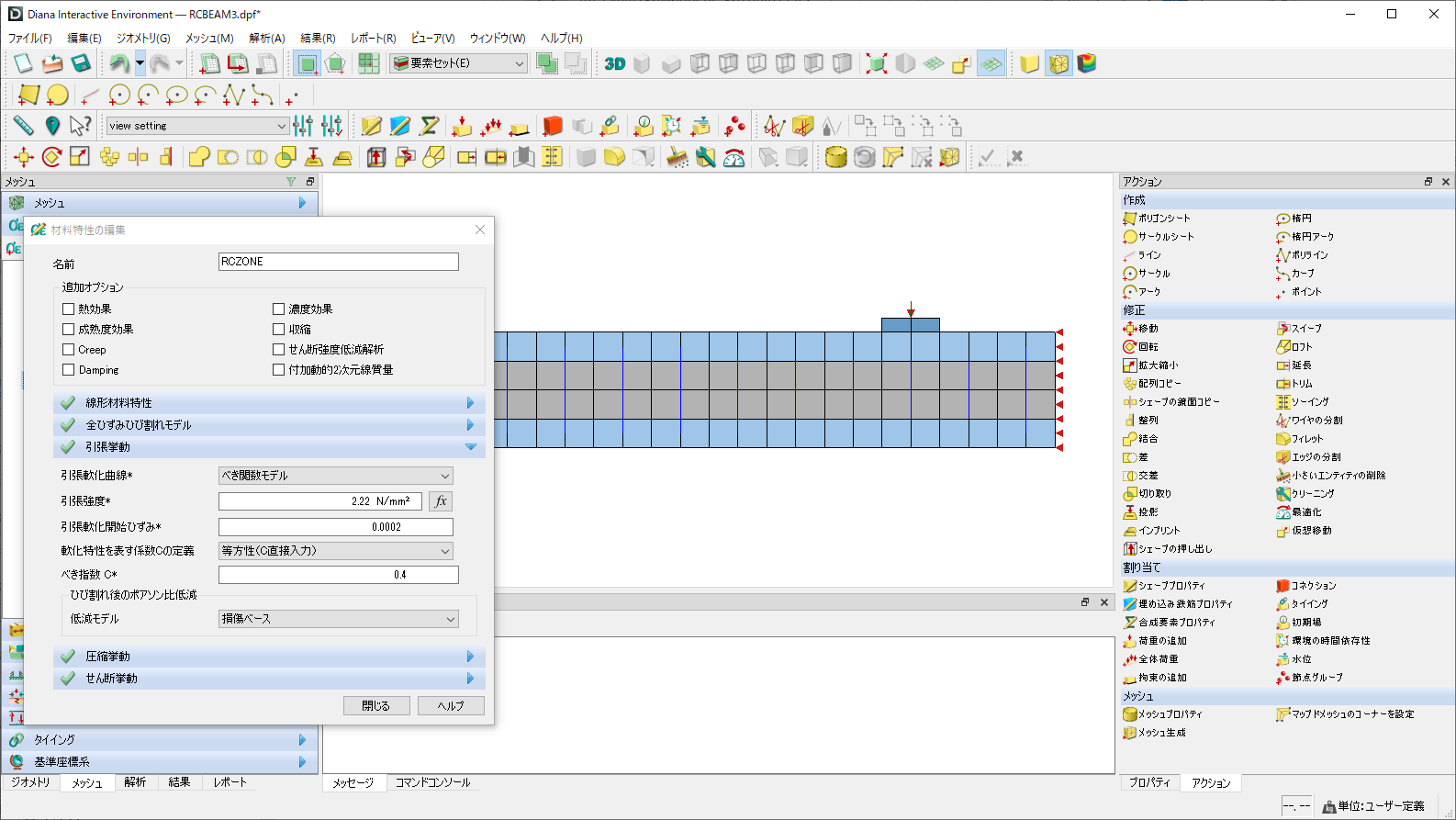
Task: Click the サークル action in 作成 section
Action: pos(1153,274)
